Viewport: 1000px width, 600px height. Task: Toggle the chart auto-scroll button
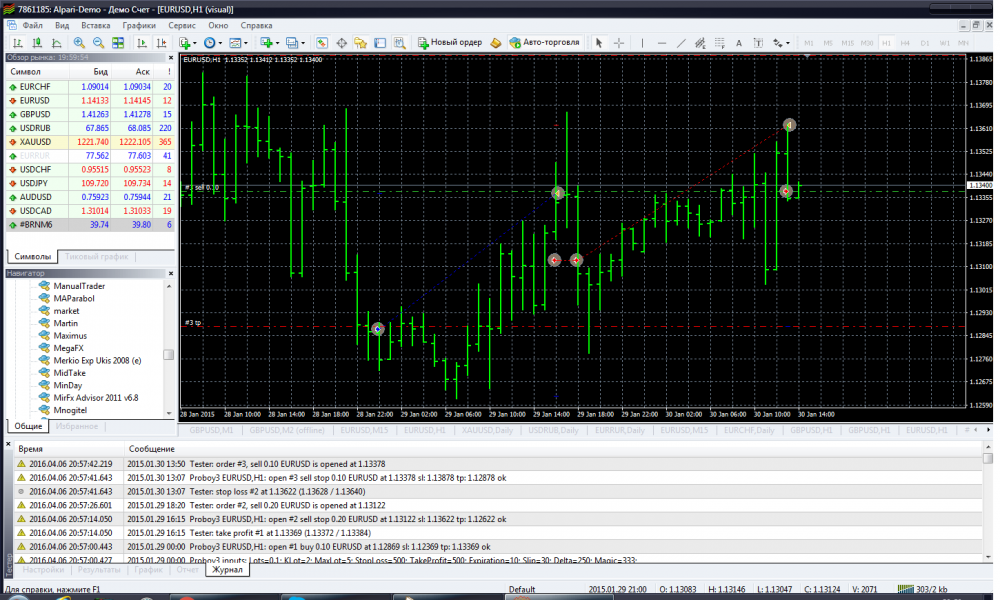[142, 43]
